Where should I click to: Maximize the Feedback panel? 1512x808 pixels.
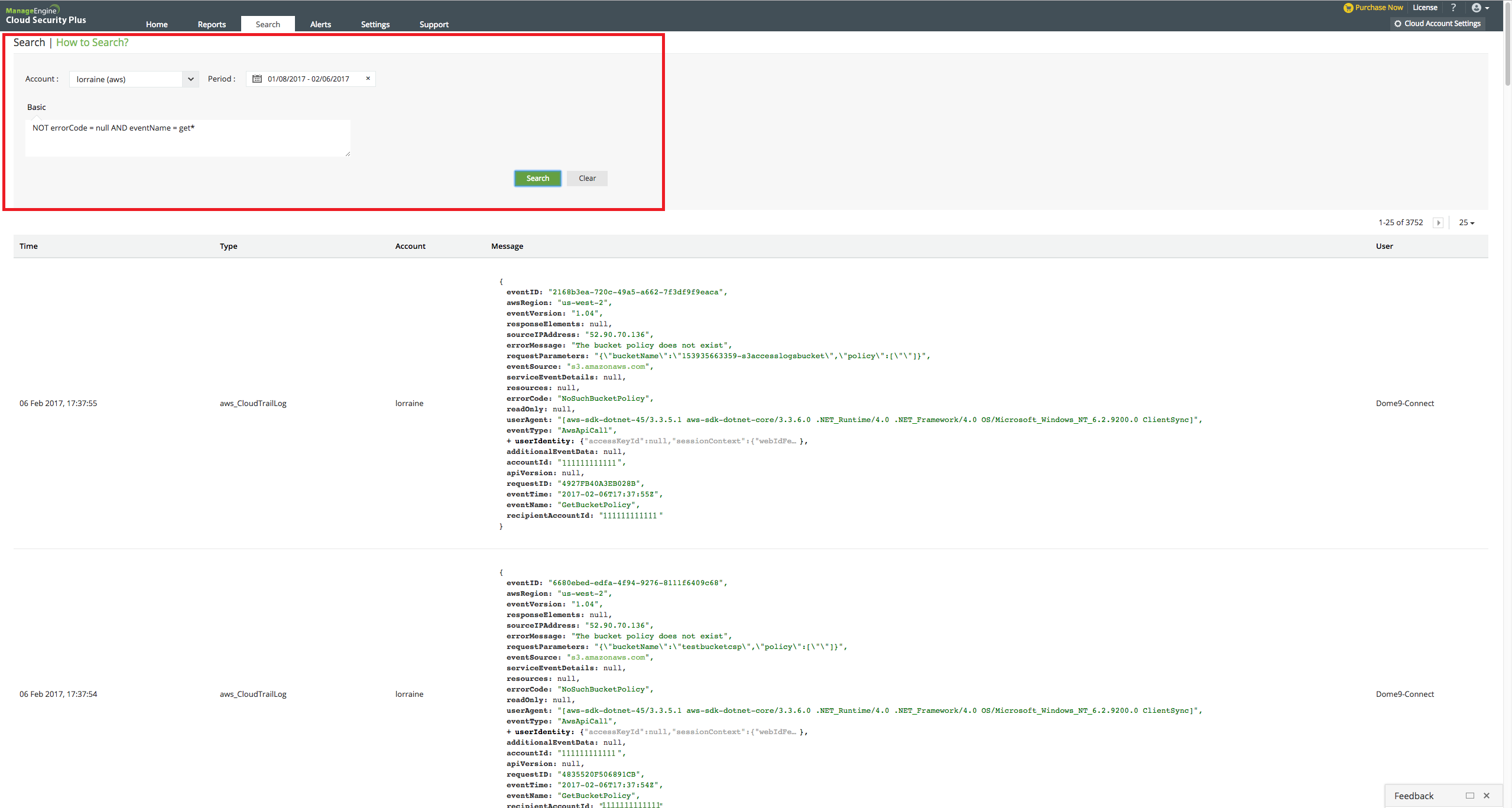coord(1469,796)
